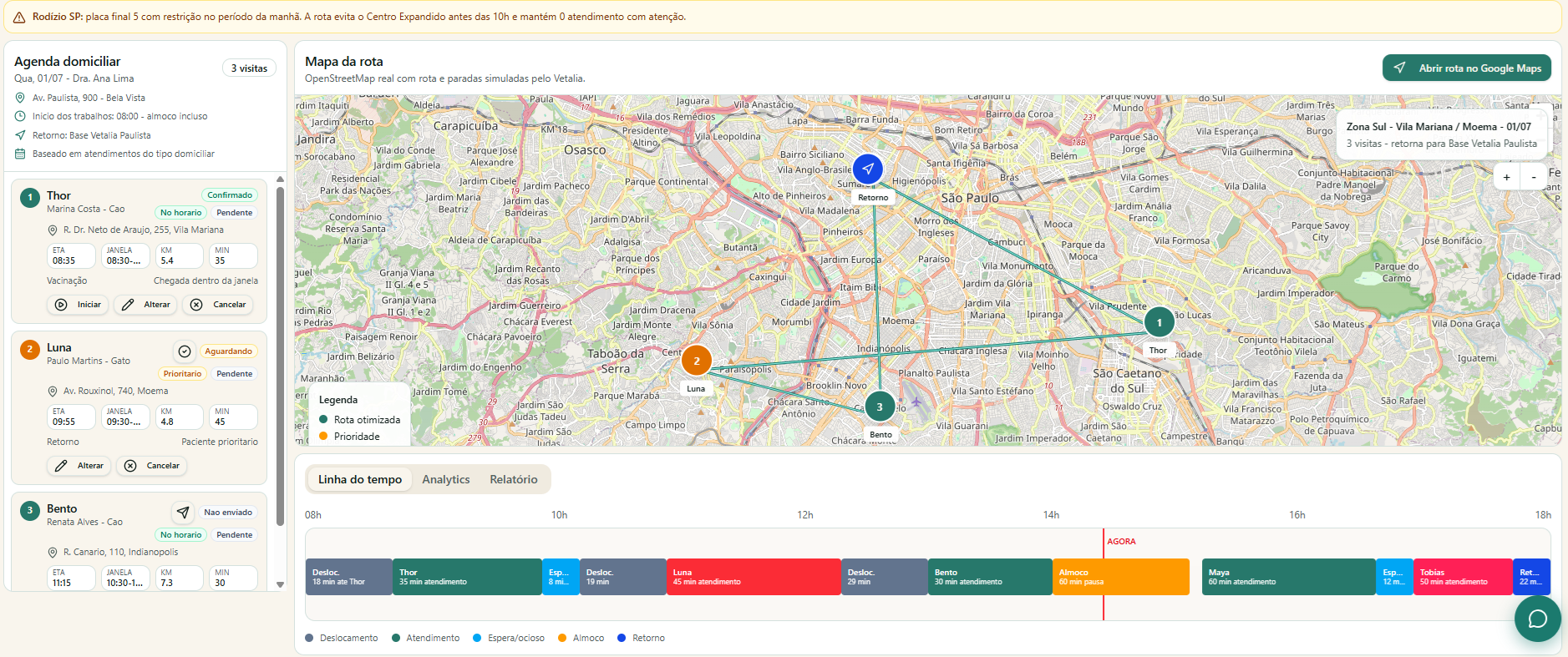
Task: Click the pin icon at Thor's address
Action: click(x=53, y=230)
